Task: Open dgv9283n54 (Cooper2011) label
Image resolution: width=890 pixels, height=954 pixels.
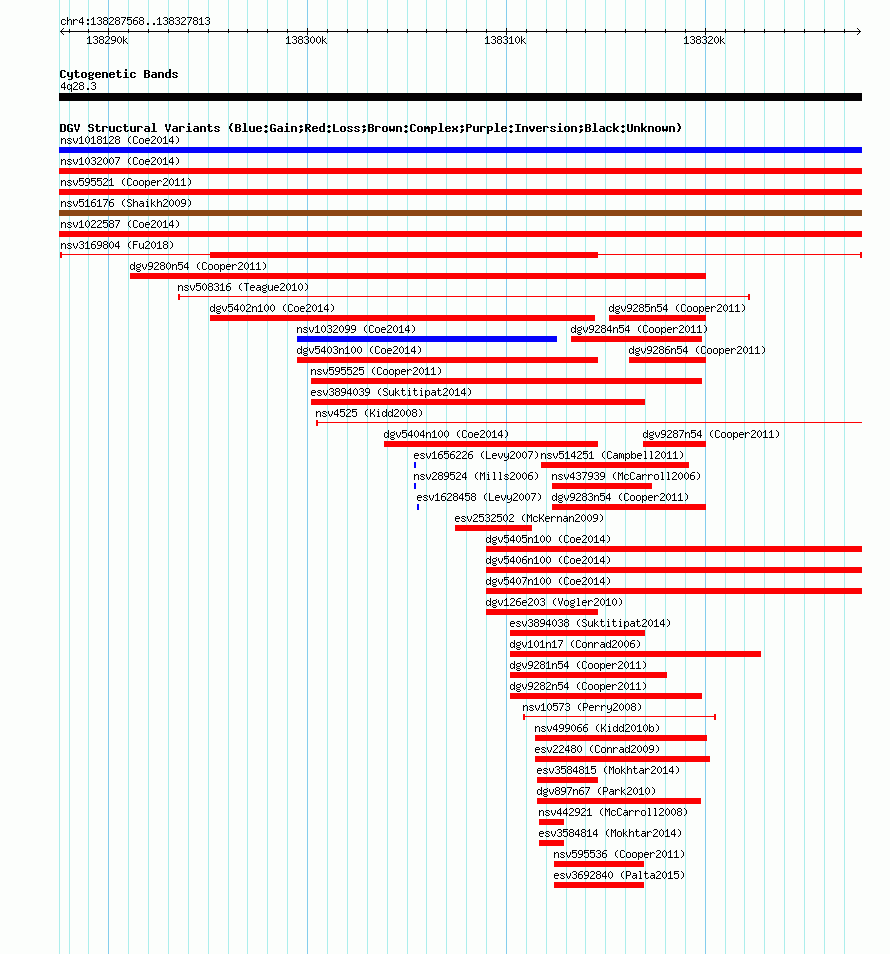Action: click(621, 497)
